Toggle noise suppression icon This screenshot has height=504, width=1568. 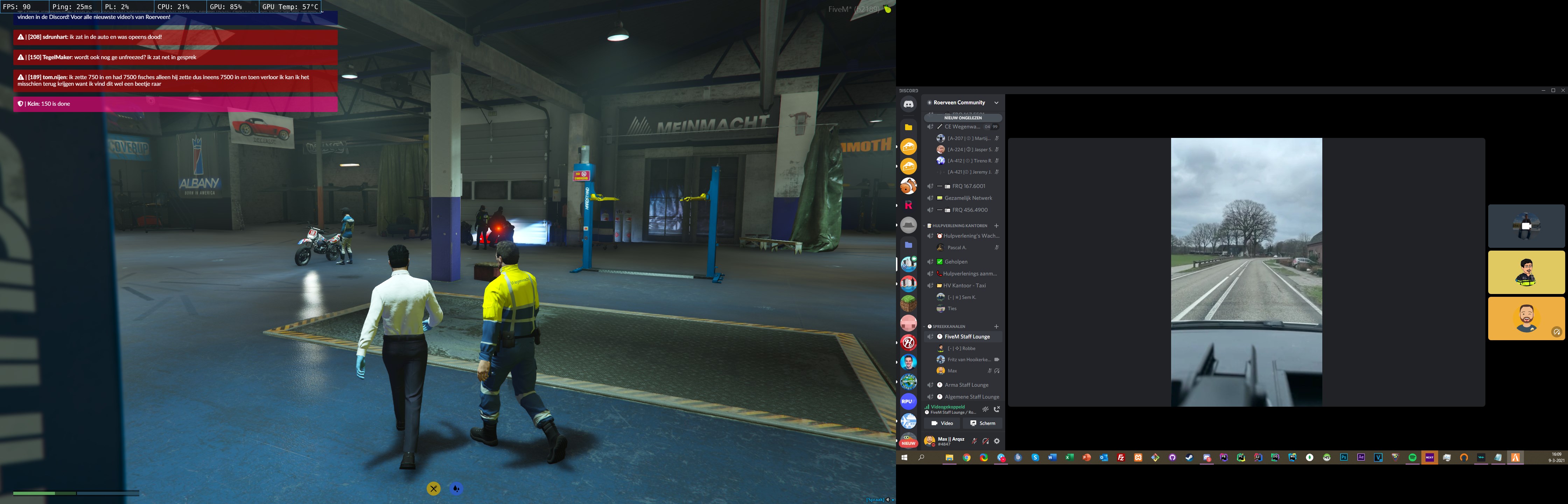(x=986, y=409)
